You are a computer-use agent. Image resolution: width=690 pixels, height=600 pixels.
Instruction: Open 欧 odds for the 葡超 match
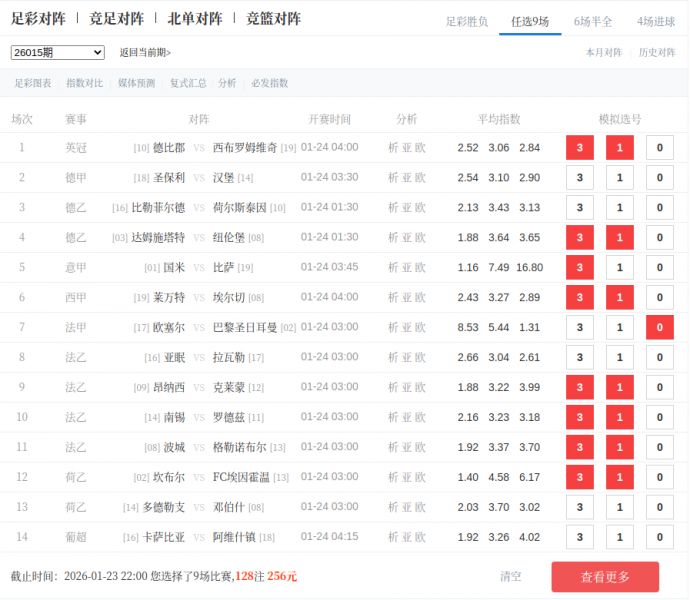coord(420,537)
